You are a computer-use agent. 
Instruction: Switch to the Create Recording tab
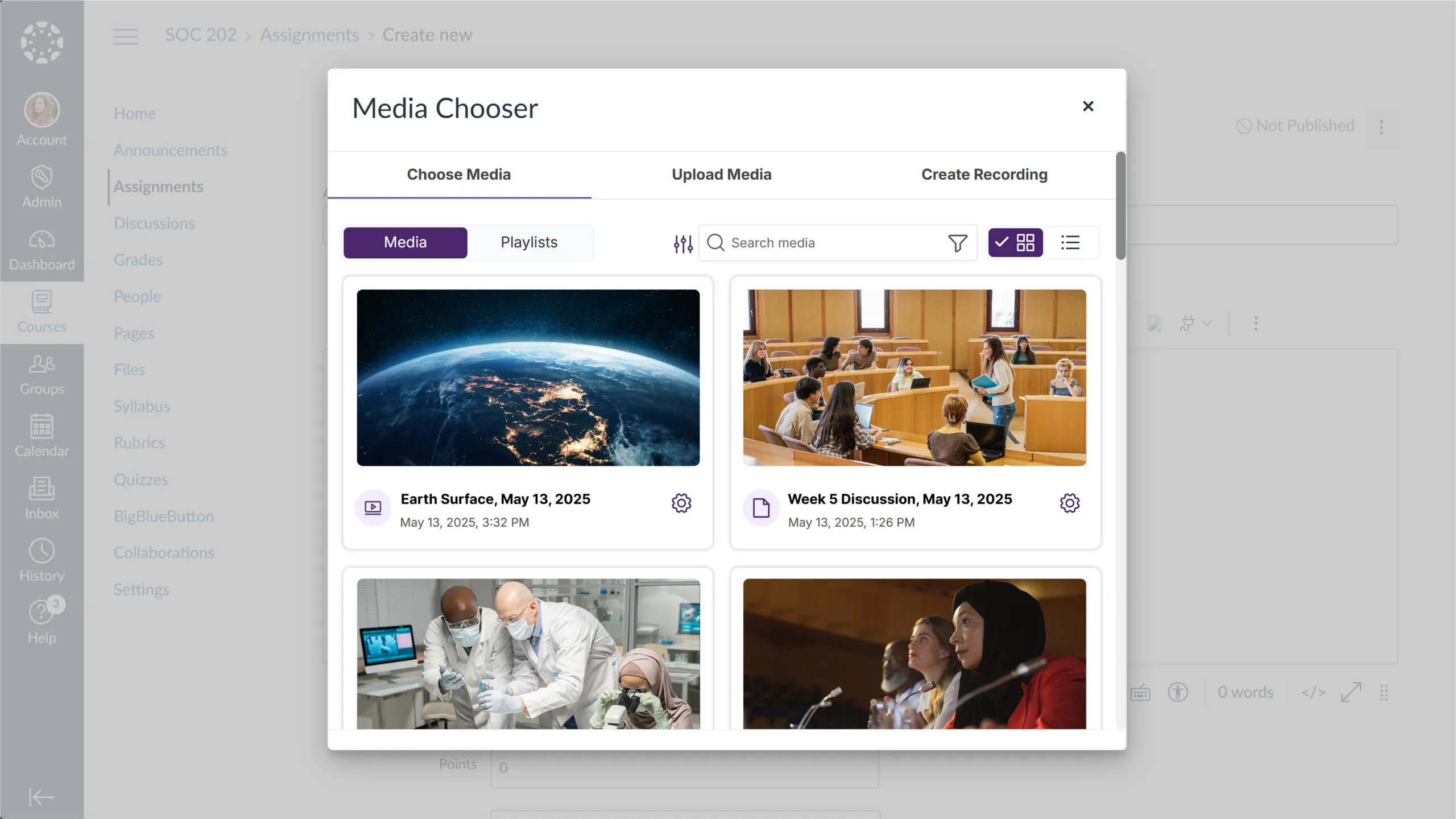984,175
